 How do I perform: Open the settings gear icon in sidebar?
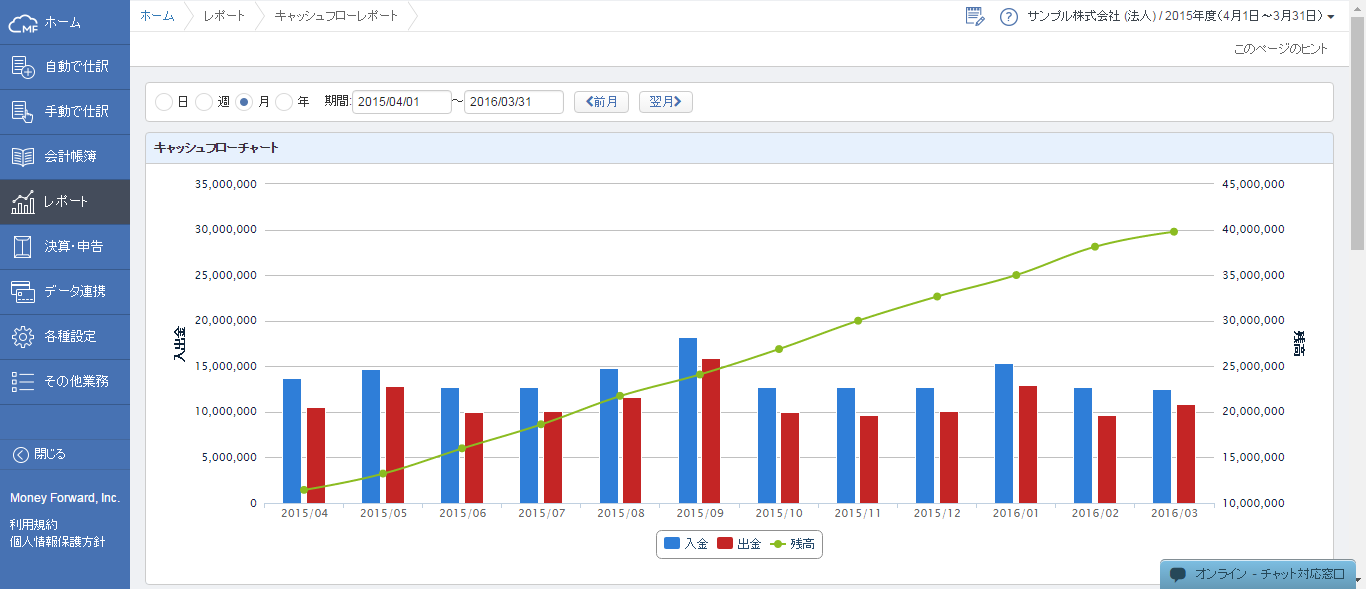(x=23, y=337)
